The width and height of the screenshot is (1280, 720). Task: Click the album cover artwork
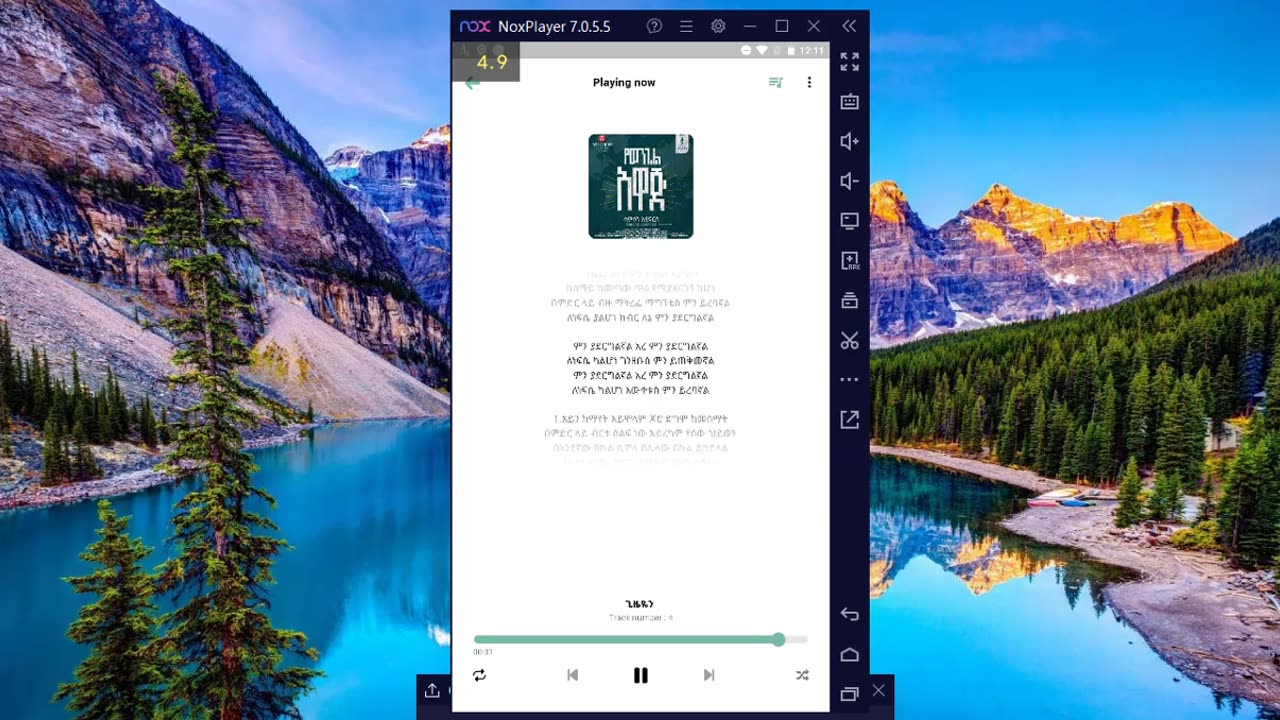641,186
